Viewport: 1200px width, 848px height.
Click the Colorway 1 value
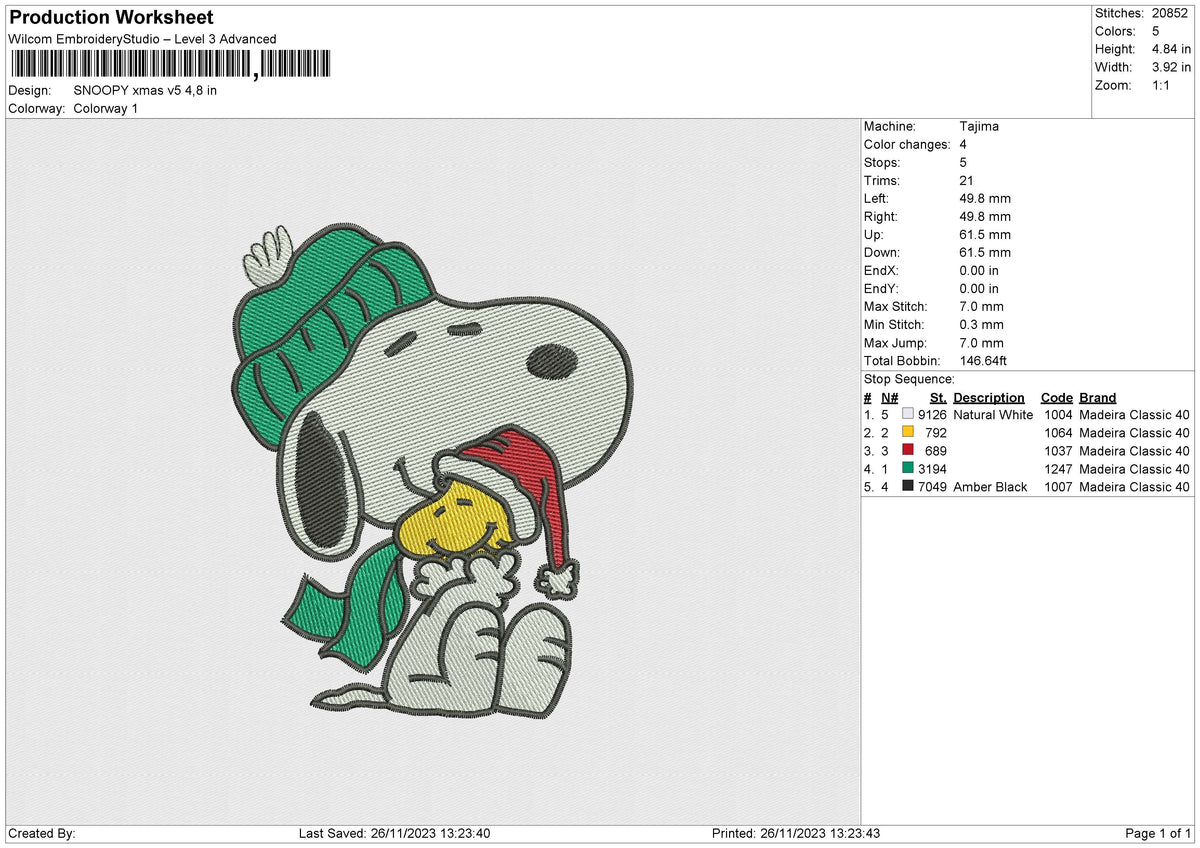(x=106, y=108)
